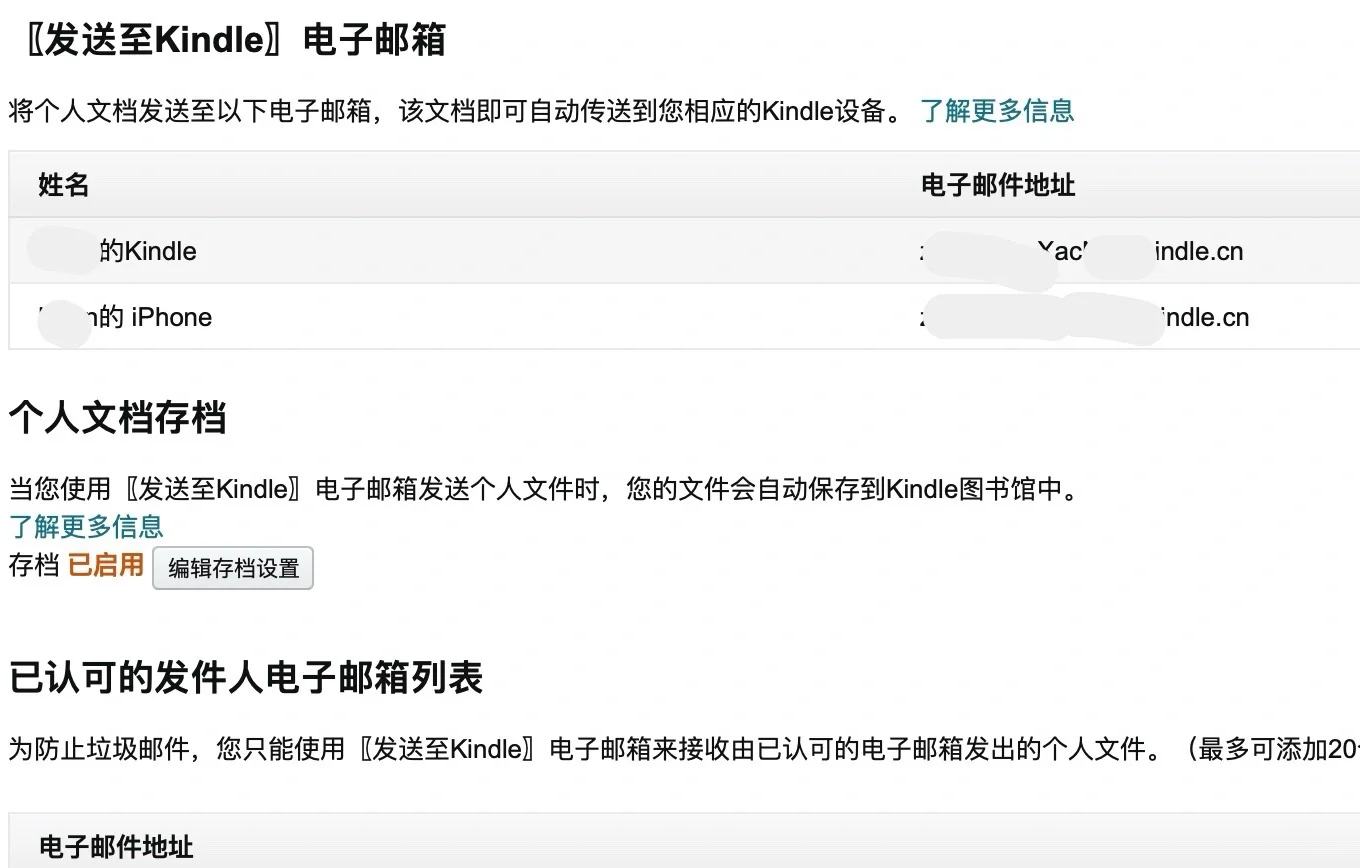Click the iPhone device's kindle.cn email address
This screenshot has width=1360, height=868.
(1085, 317)
